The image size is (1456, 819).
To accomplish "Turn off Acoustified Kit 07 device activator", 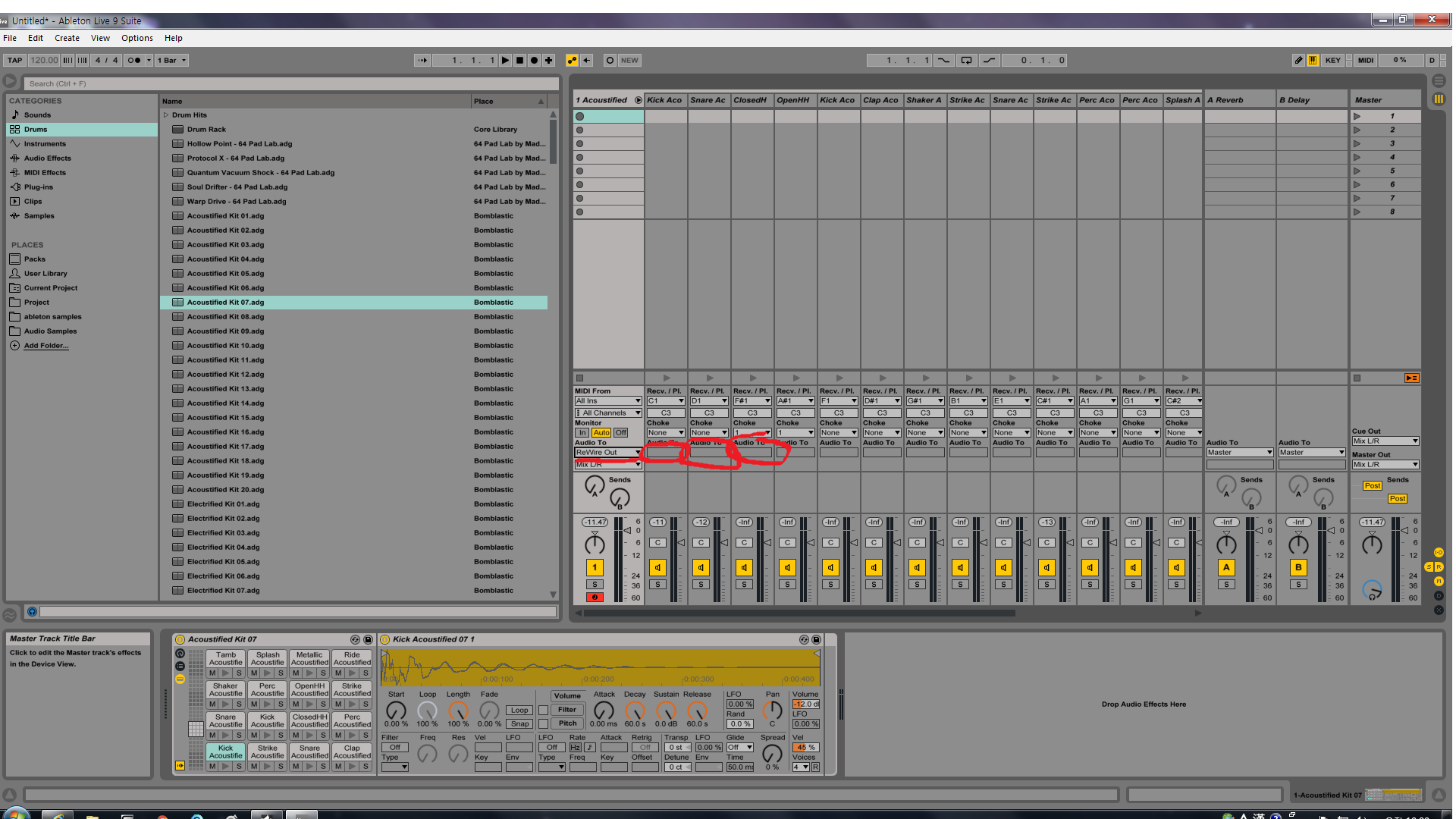I will tap(180, 639).
